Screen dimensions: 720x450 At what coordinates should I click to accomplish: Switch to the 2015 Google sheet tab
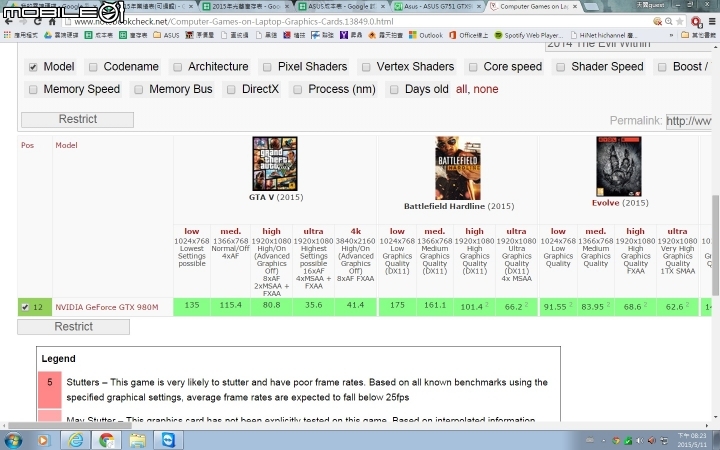pos(247,6)
